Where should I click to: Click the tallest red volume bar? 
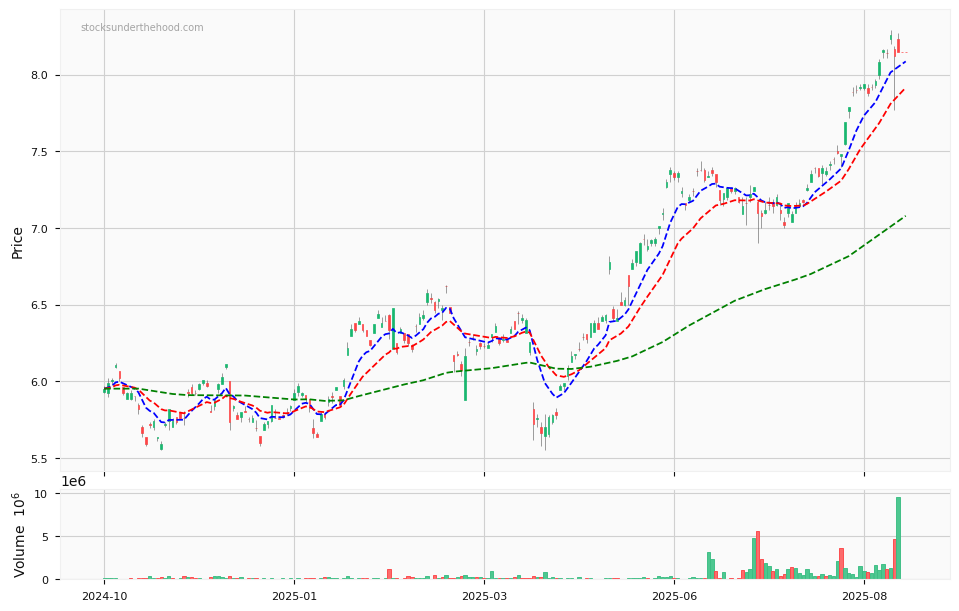pyautogui.click(x=758, y=555)
